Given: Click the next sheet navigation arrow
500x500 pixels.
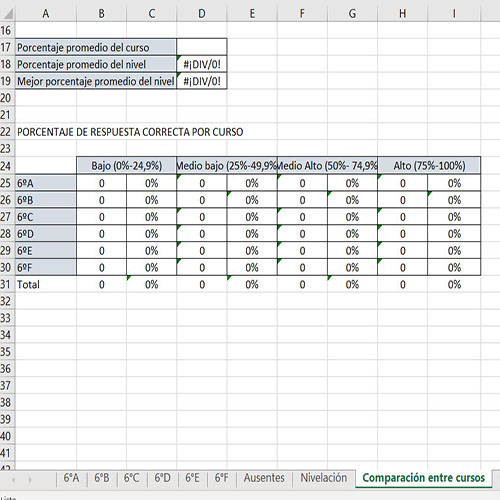Looking at the screenshot, I should (30, 480).
